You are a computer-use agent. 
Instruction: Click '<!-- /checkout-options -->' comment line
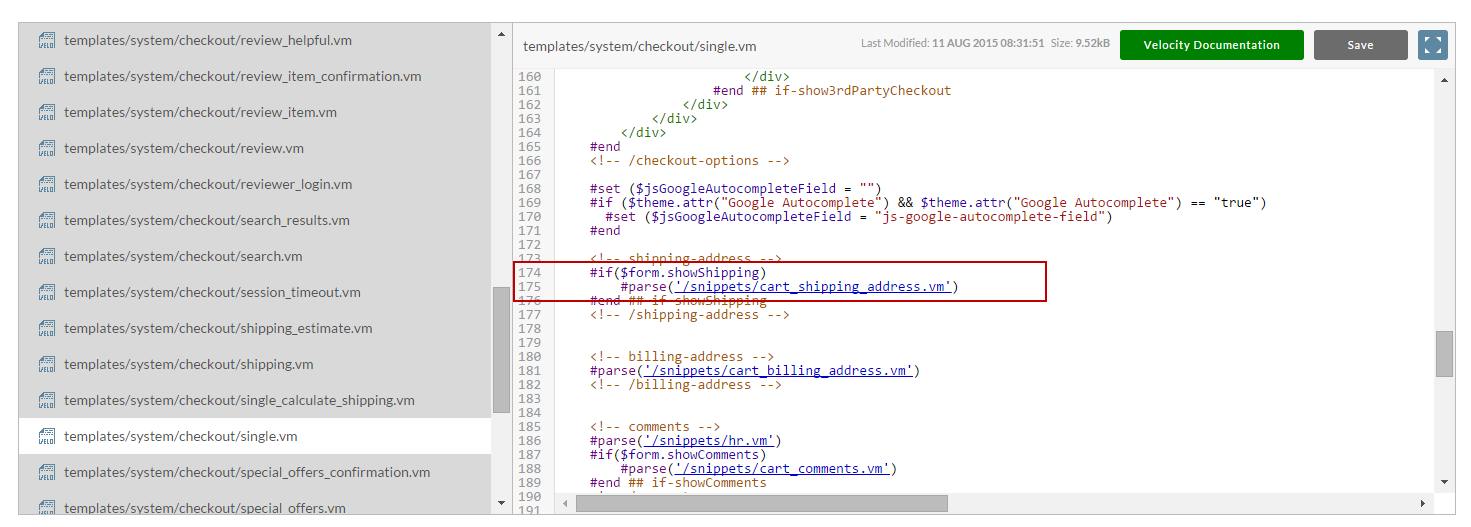coord(689,161)
